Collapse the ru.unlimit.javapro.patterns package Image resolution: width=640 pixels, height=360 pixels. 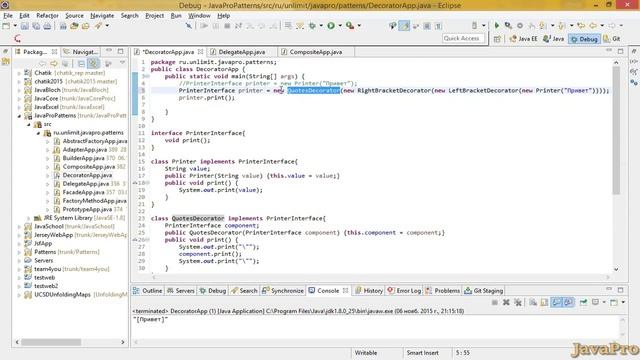(x=38, y=133)
